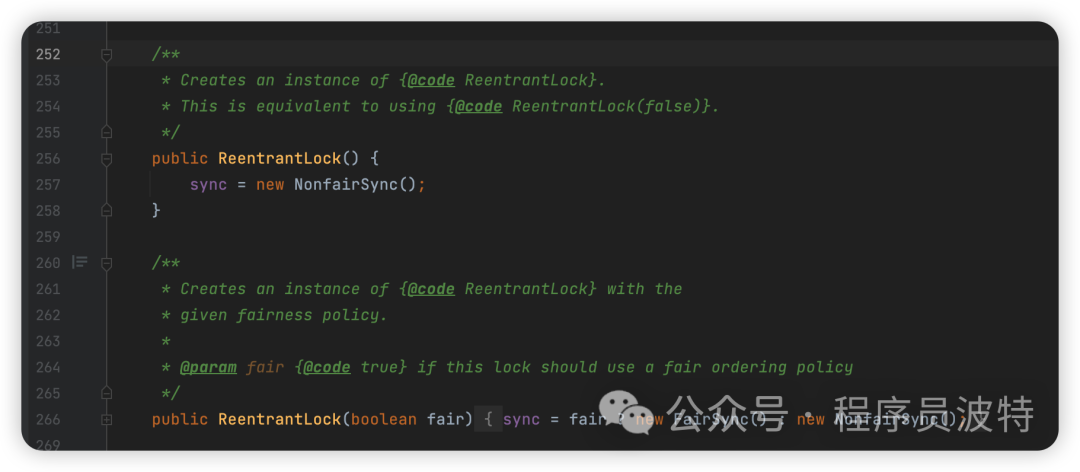Click the rendered-doc toggle icon beside line 260
Viewport: 1080px width, 472px height.
(80, 263)
